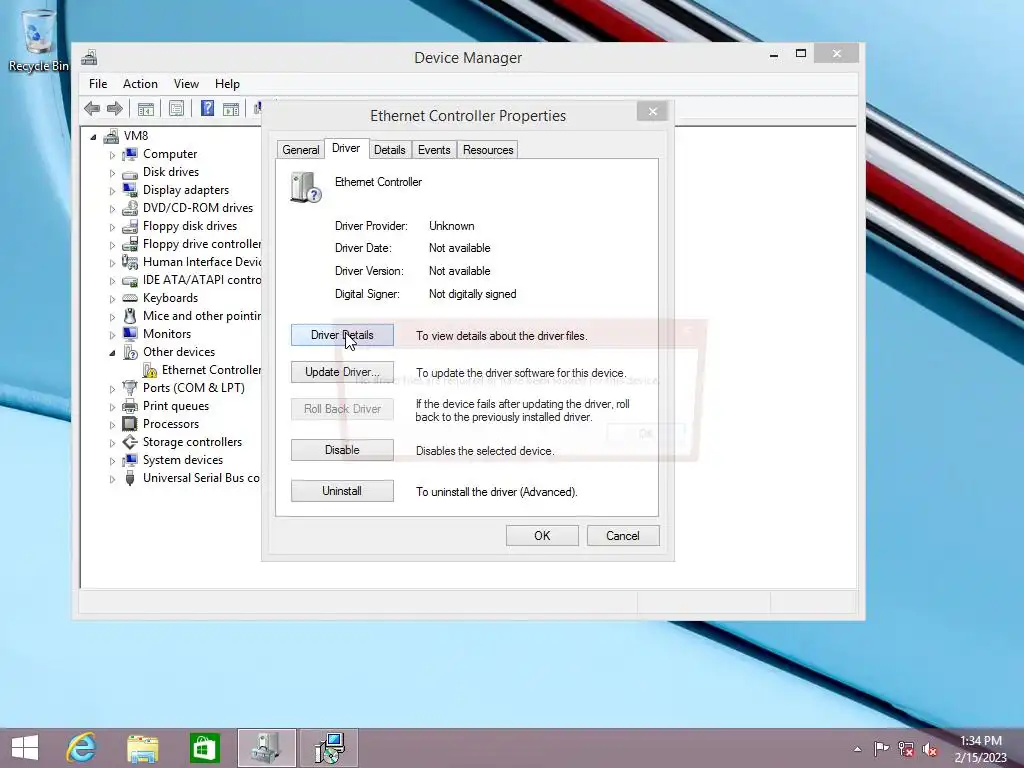Click the Monitors category icon
1024x768 pixels.
pyautogui.click(x=130, y=334)
